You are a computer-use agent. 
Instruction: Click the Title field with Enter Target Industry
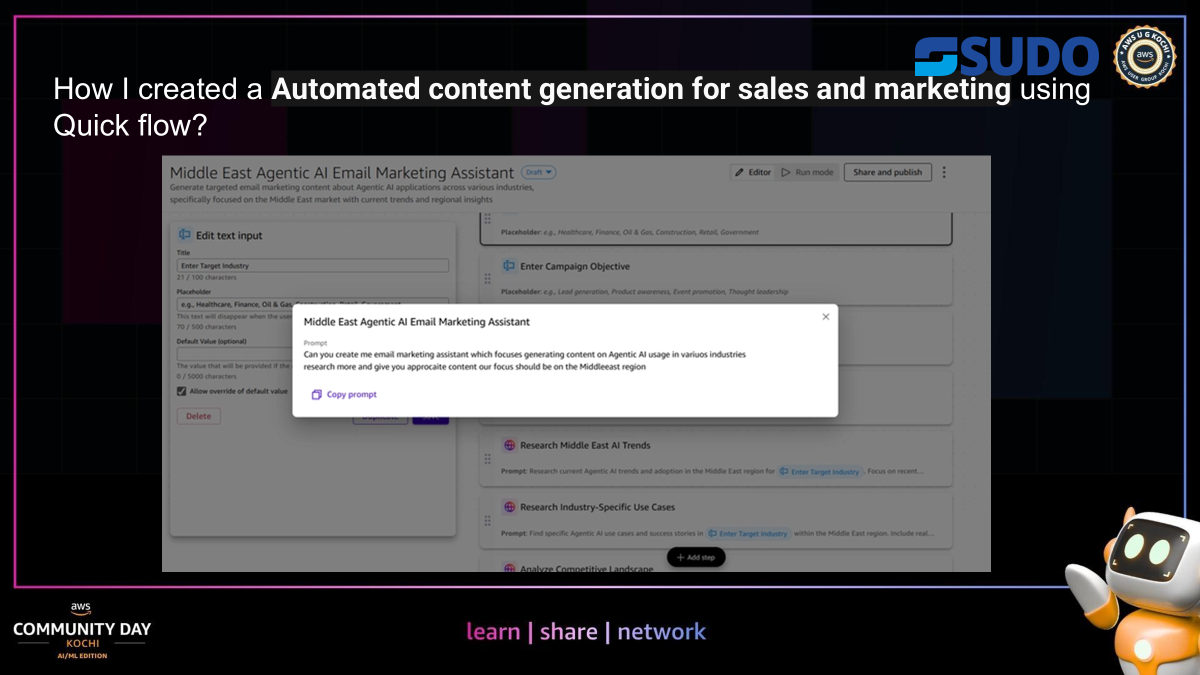pyautogui.click(x=313, y=266)
